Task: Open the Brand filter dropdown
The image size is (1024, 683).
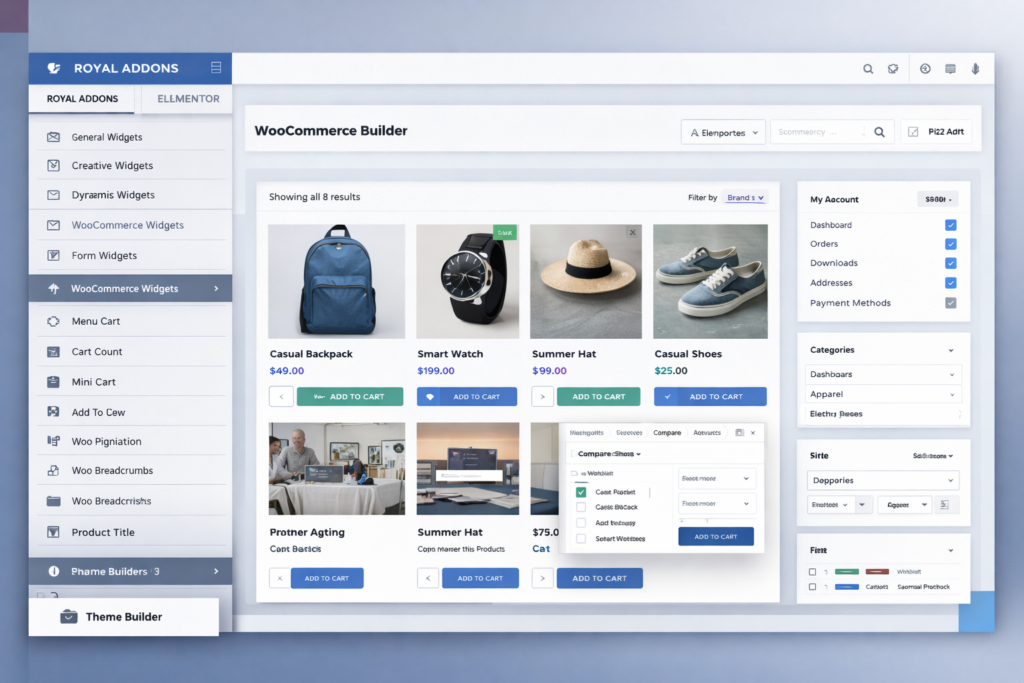Action: click(x=744, y=197)
